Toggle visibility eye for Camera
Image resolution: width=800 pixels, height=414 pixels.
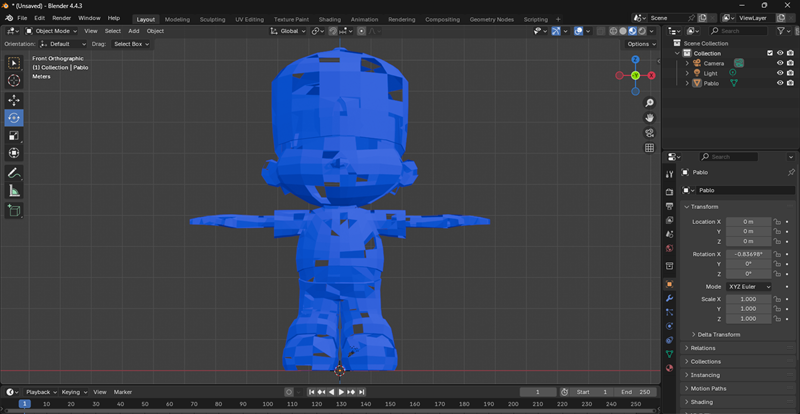pyautogui.click(x=780, y=63)
